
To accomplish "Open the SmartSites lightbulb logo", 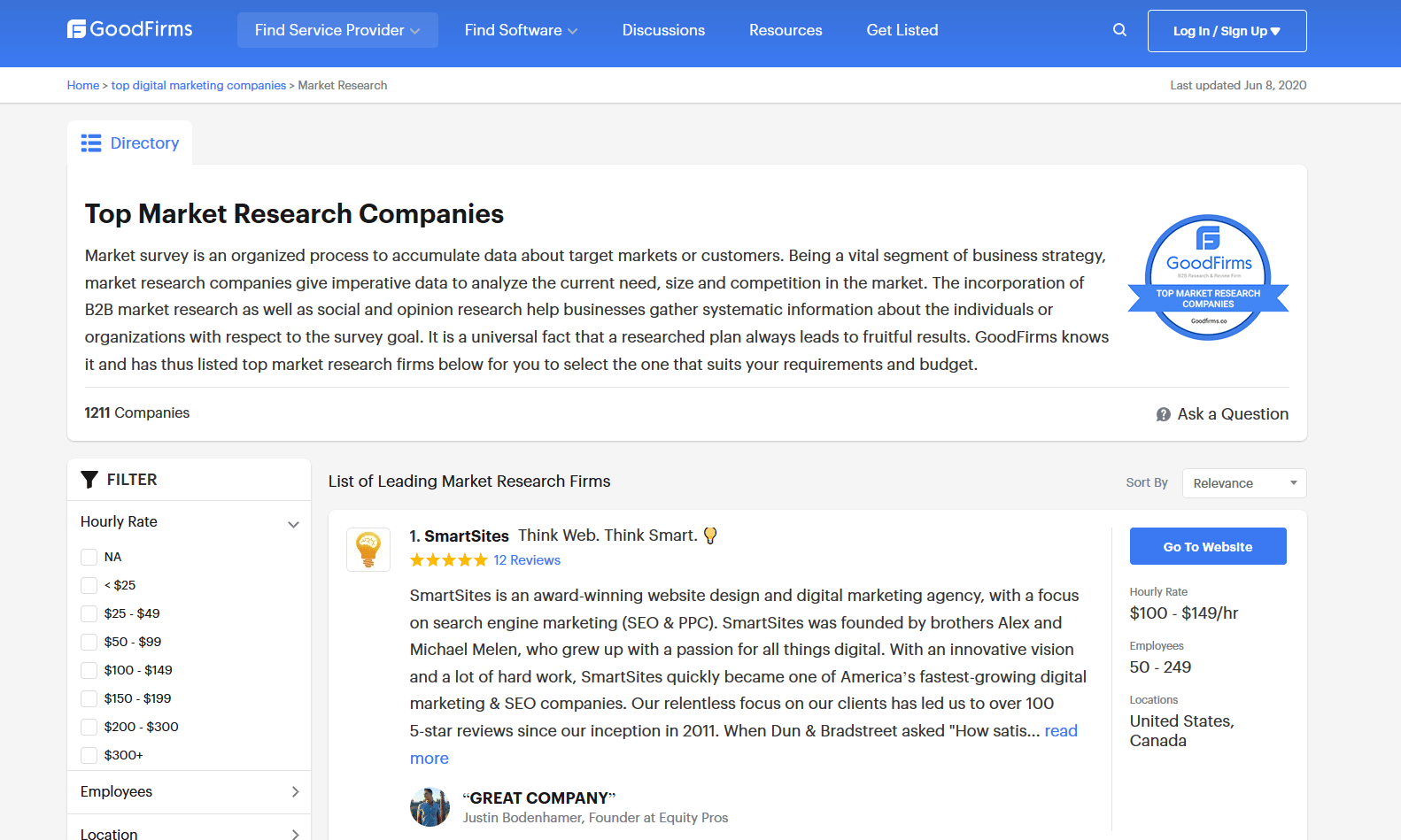I will click(368, 550).
